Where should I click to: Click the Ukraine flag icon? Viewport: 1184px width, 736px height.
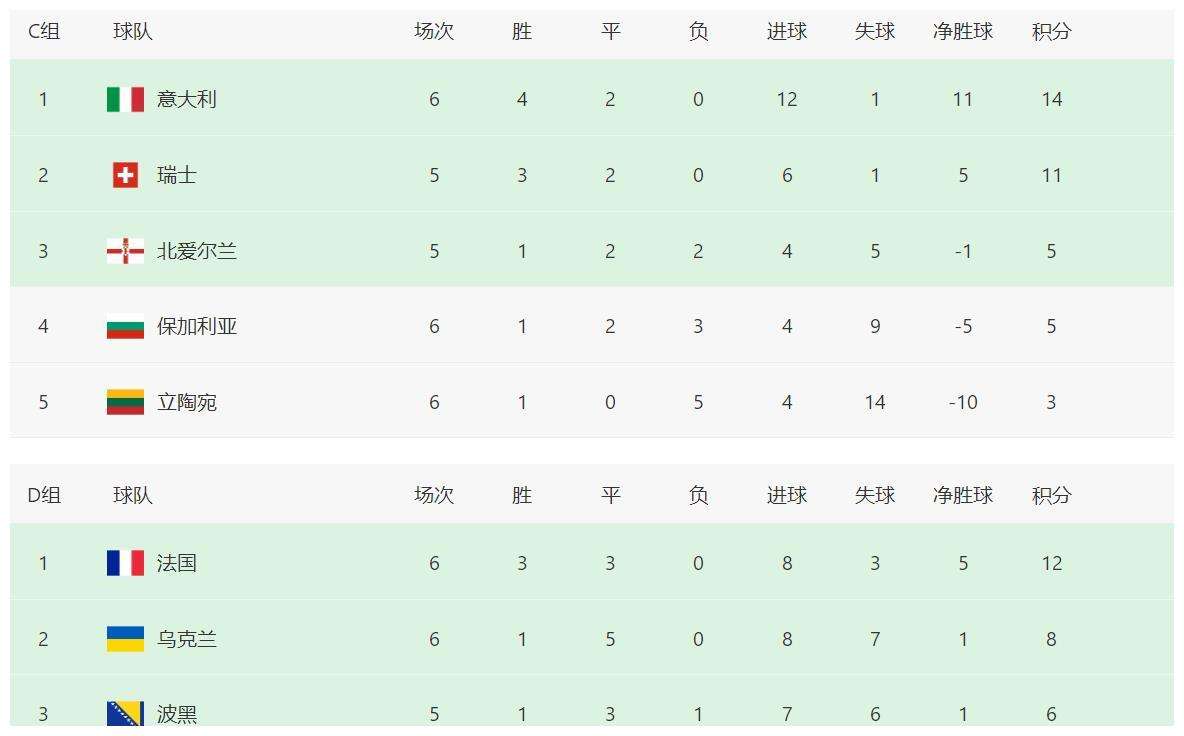pyautogui.click(x=125, y=639)
